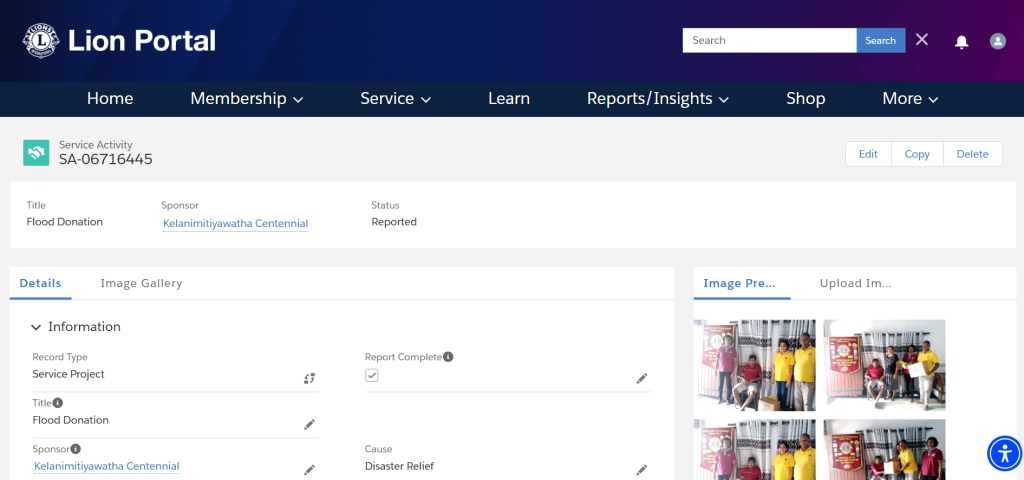Screen dimensions: 1024x480
Task: Expand the More menu
Action: [x=910, y=99]
